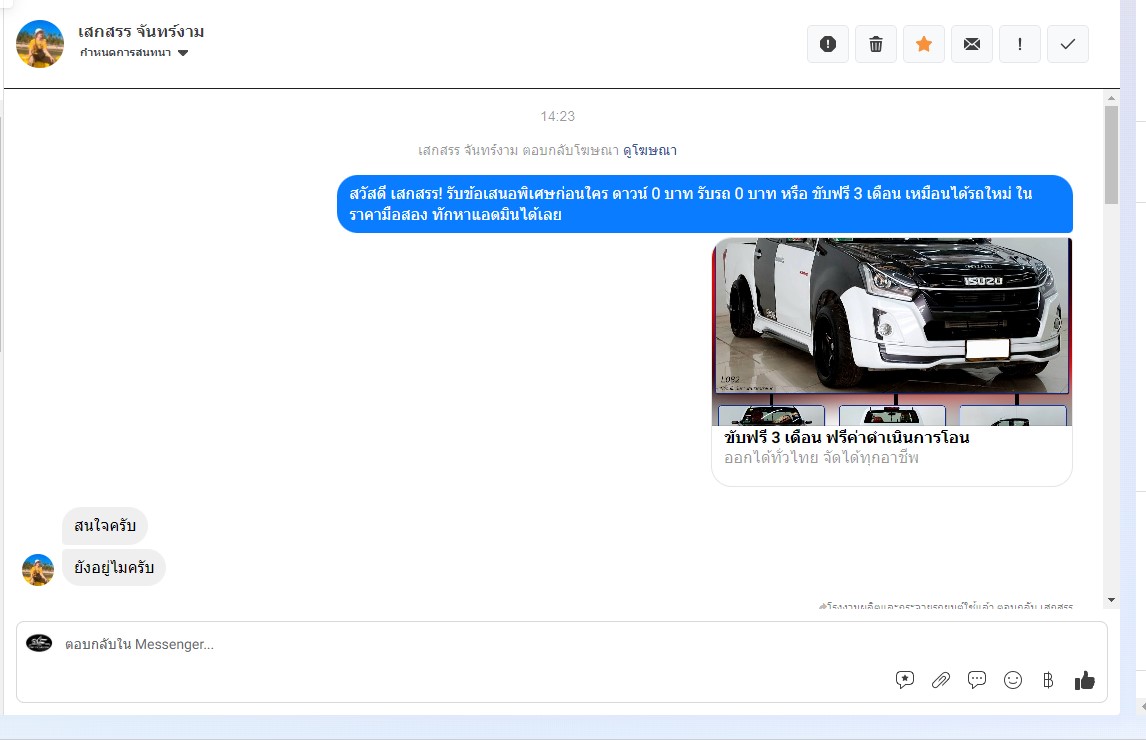This screenshot has width=1146, height=740.
Task: Send a thumbs-up like
Action: coord(1085,680)
